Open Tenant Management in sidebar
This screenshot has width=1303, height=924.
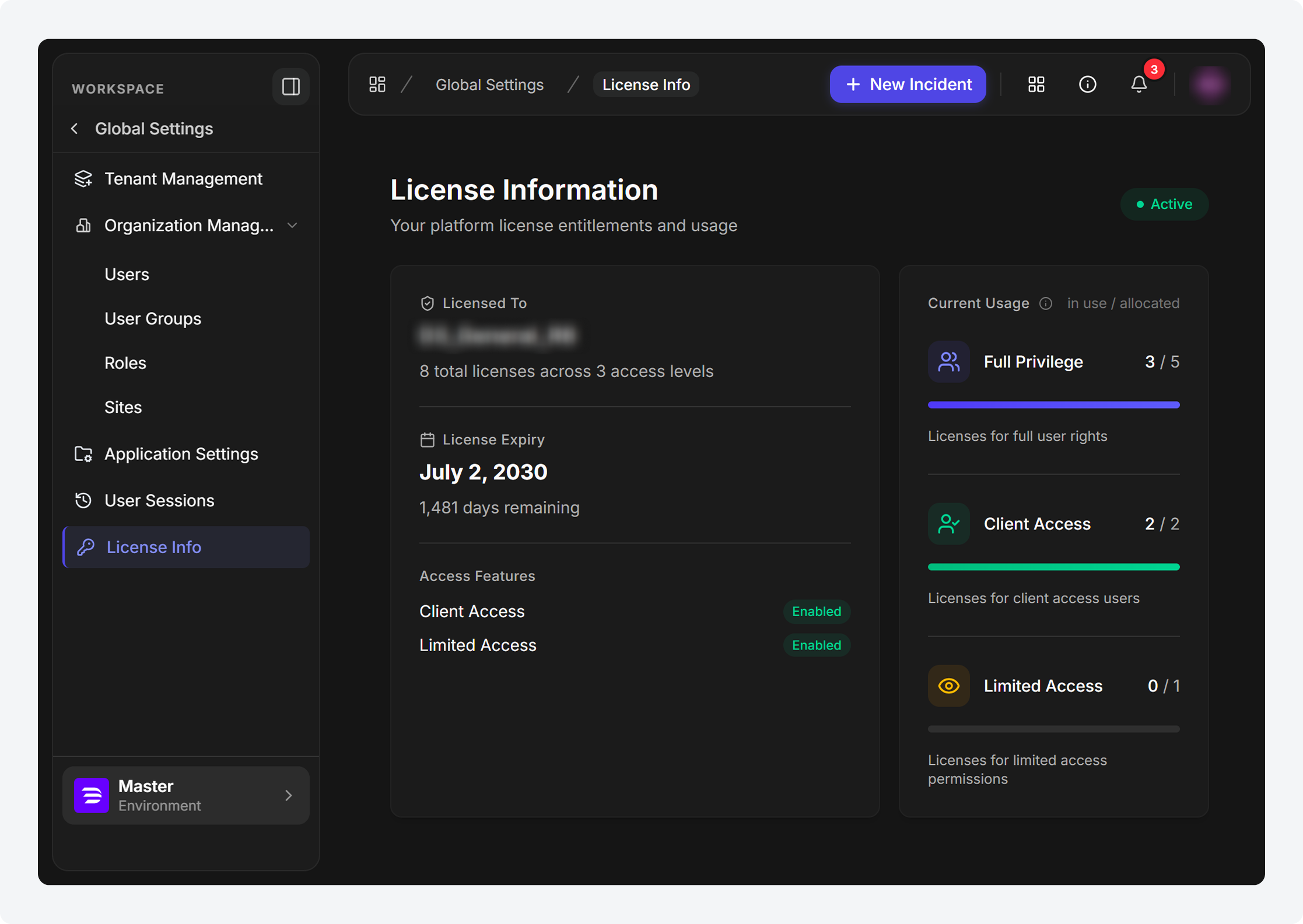tap(185, 178)
